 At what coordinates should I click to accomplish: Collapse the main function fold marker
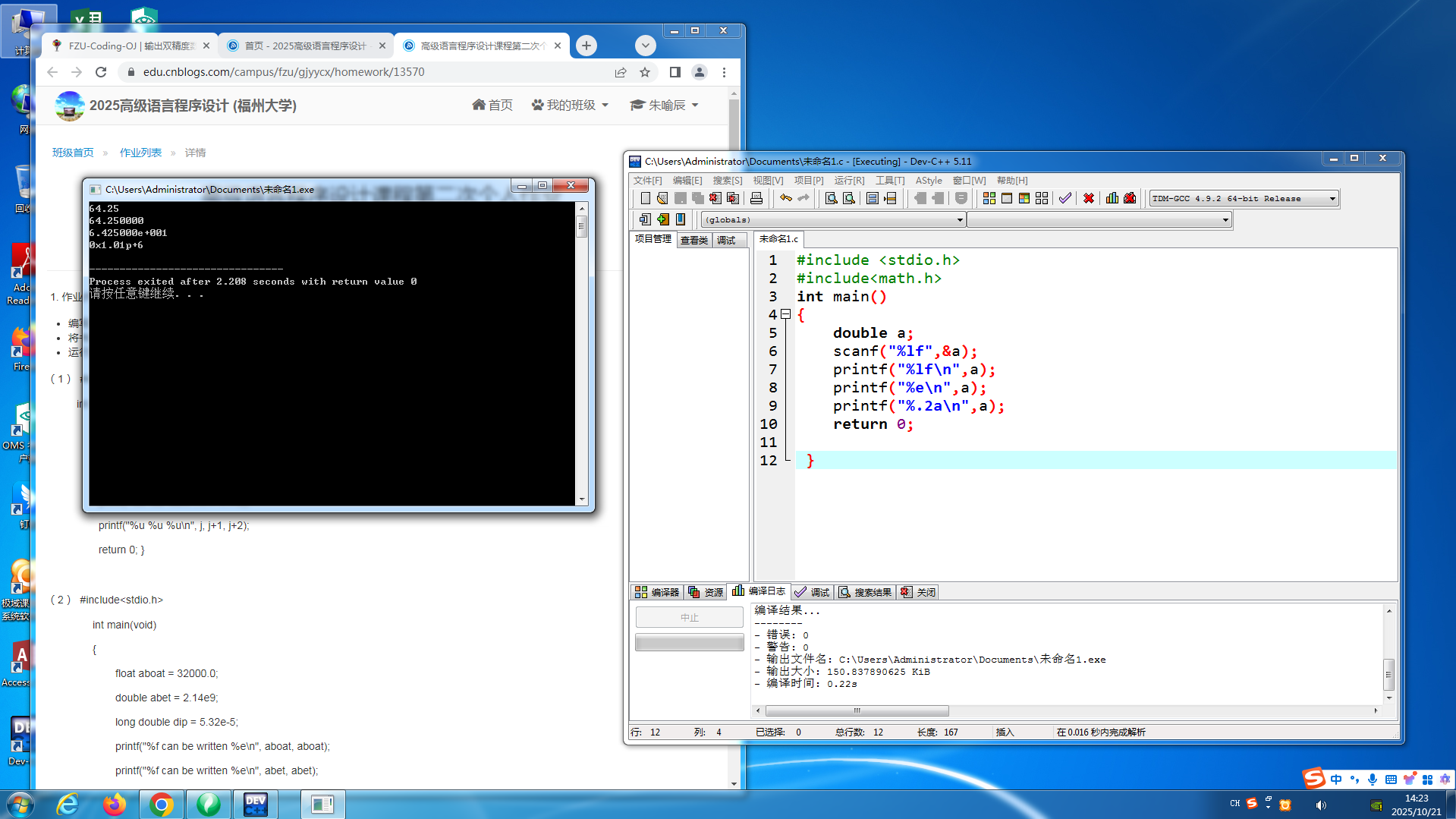(x=786, y=314)
